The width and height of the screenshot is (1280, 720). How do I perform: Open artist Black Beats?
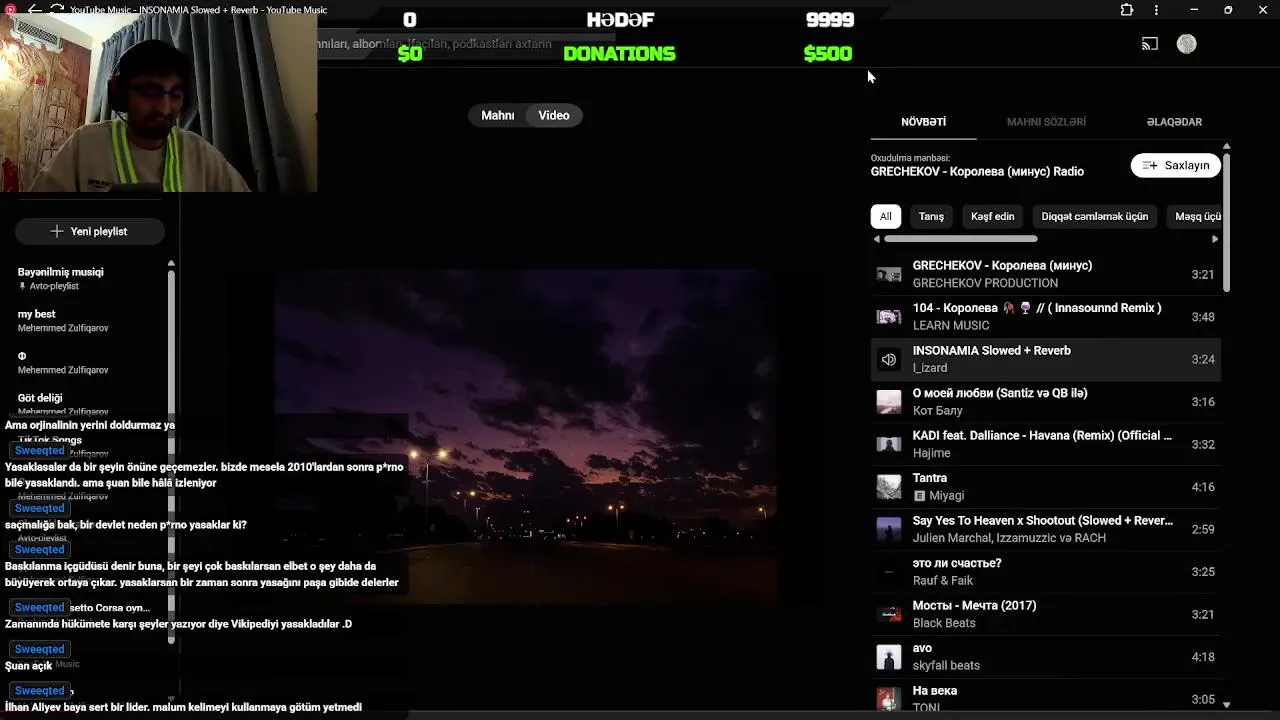tap(944, 623)
